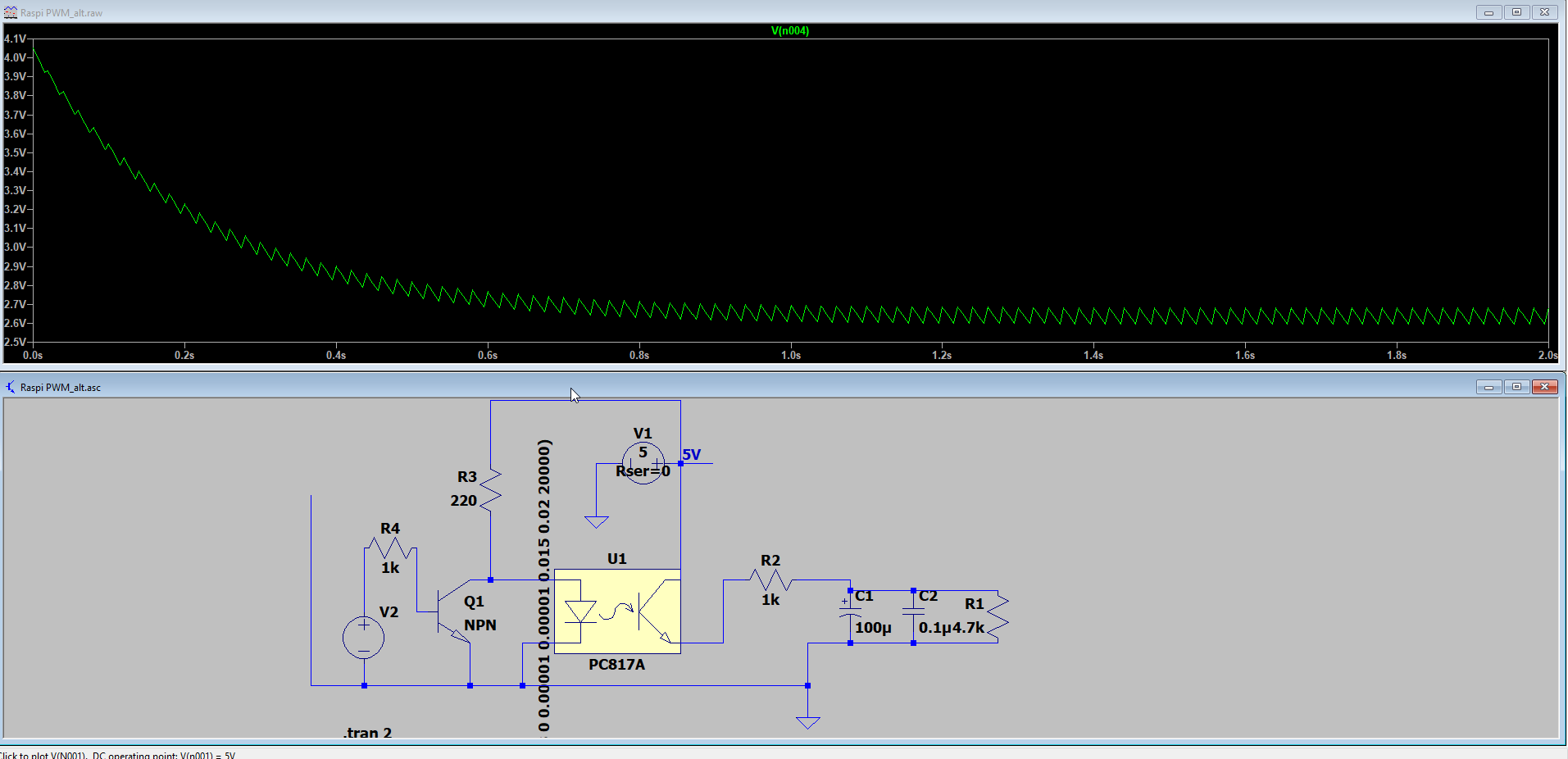Select the R1 resistor symbol

998,617
